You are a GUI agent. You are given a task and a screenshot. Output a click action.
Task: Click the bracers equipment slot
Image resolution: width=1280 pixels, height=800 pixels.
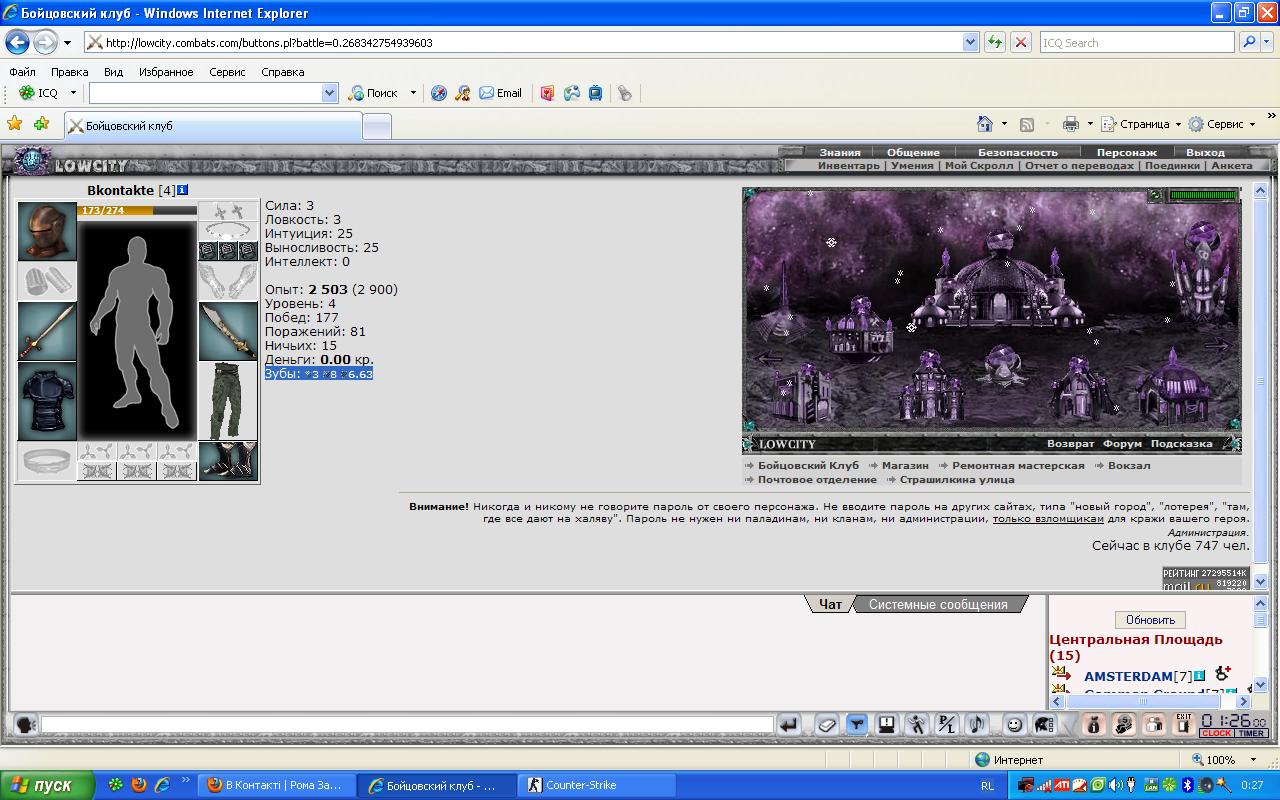click(x=47, y=281)
